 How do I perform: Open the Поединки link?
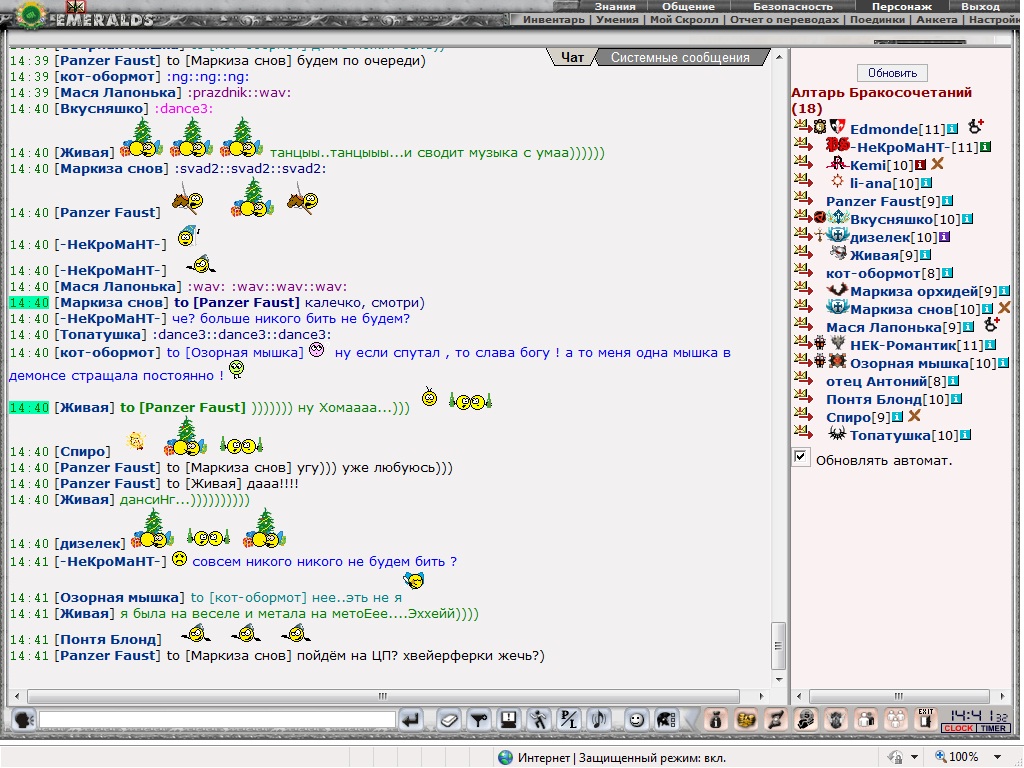[x=877, y=19]
